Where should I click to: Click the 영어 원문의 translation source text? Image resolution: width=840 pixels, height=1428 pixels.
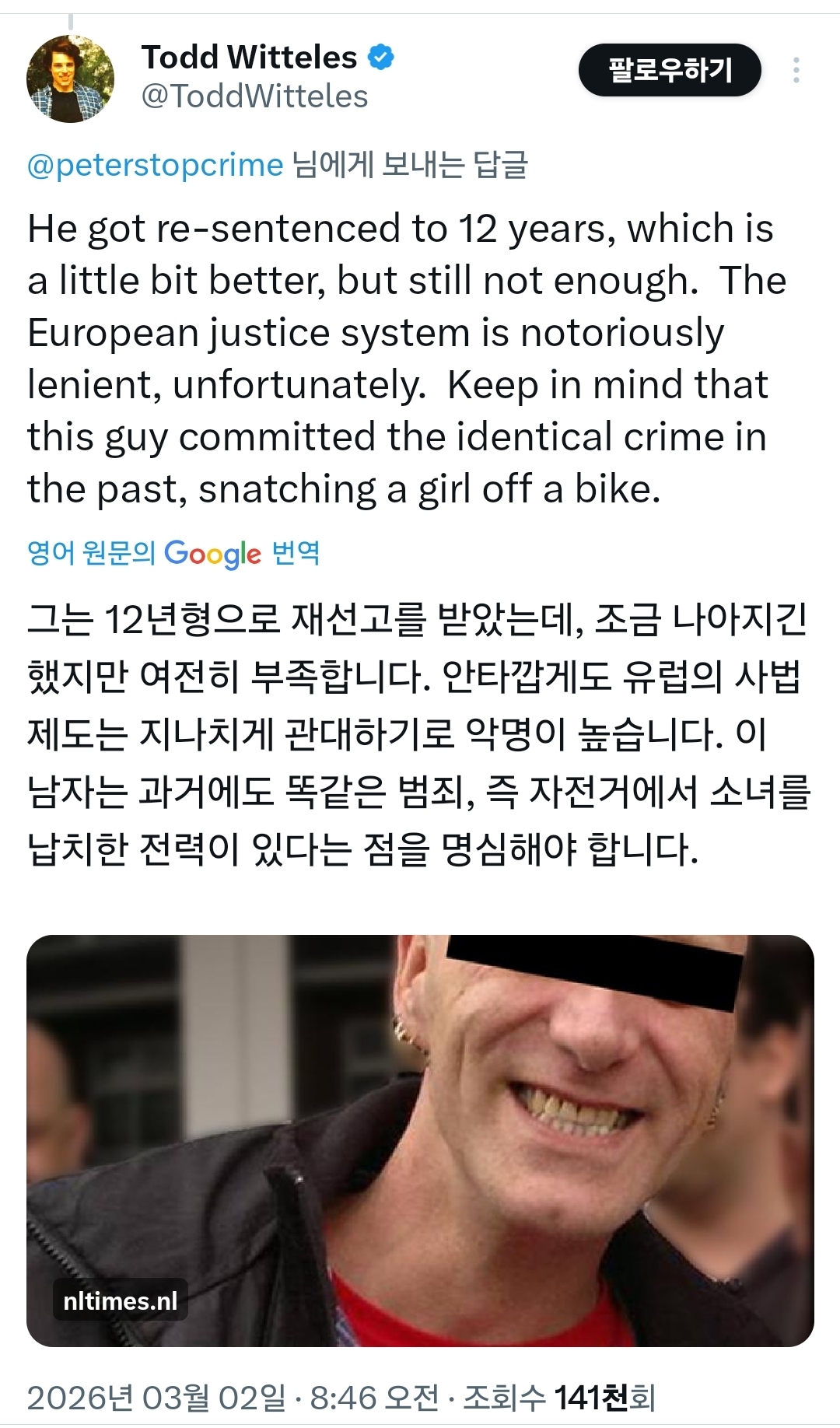92,552
